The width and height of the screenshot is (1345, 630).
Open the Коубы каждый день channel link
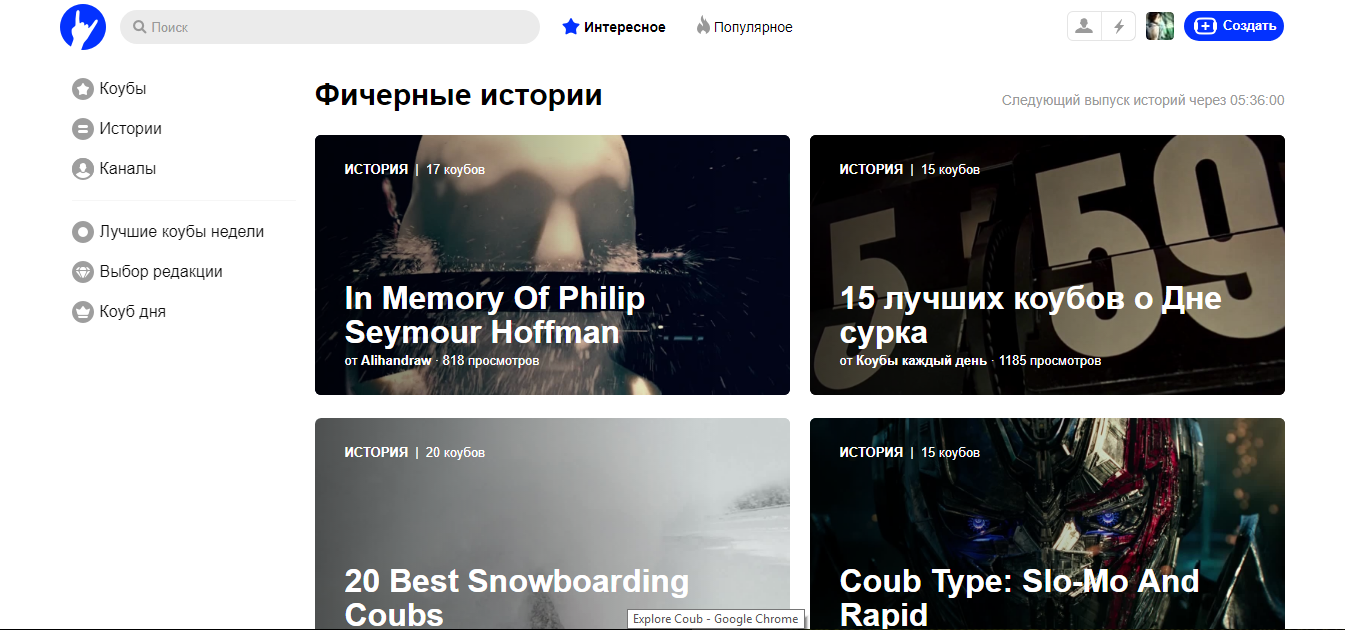pyautogui.click(x=921, y=360)
